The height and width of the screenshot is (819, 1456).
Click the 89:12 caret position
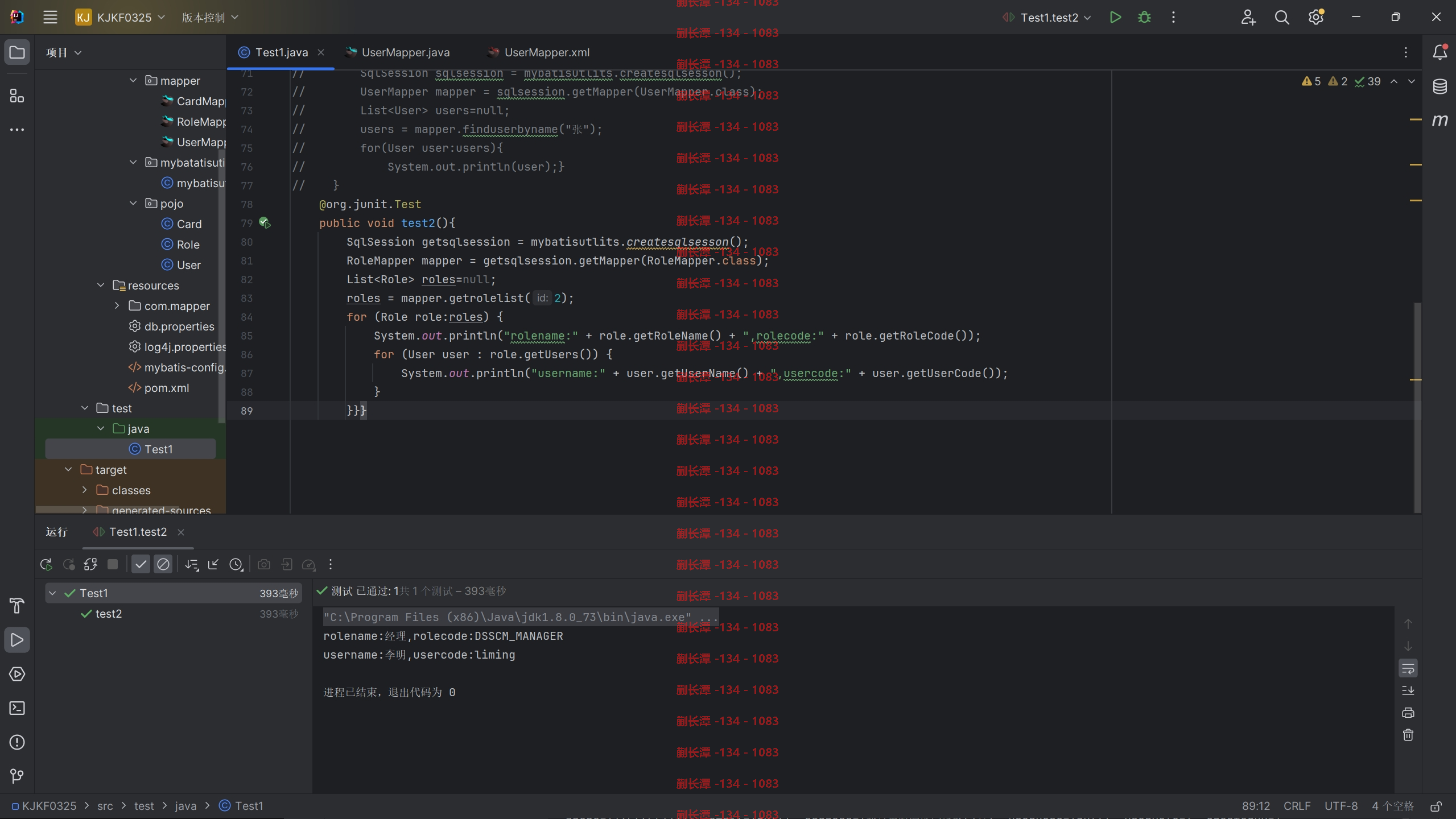tap(1256, 806)
